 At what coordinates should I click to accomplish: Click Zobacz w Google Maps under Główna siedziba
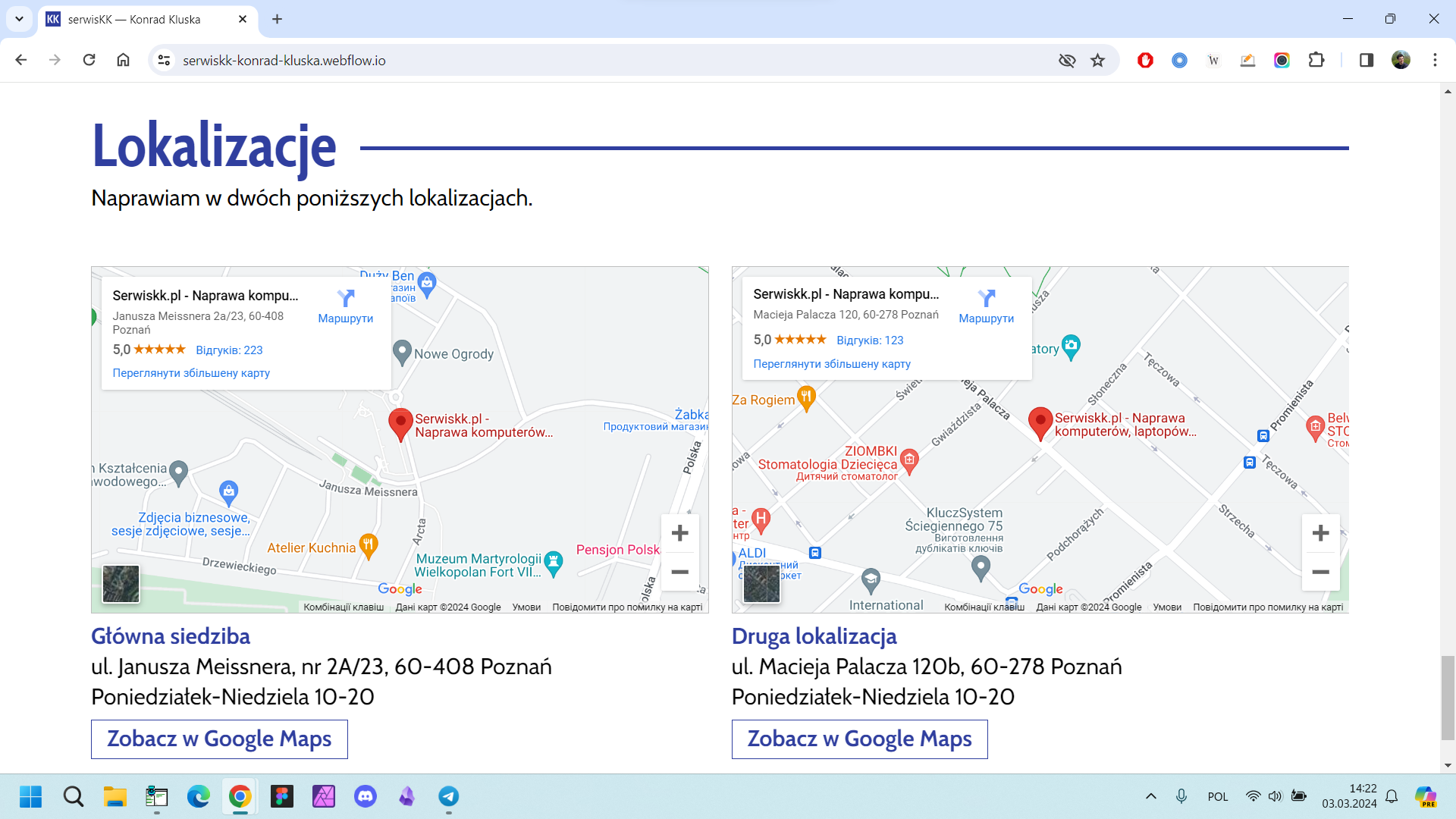219,739
